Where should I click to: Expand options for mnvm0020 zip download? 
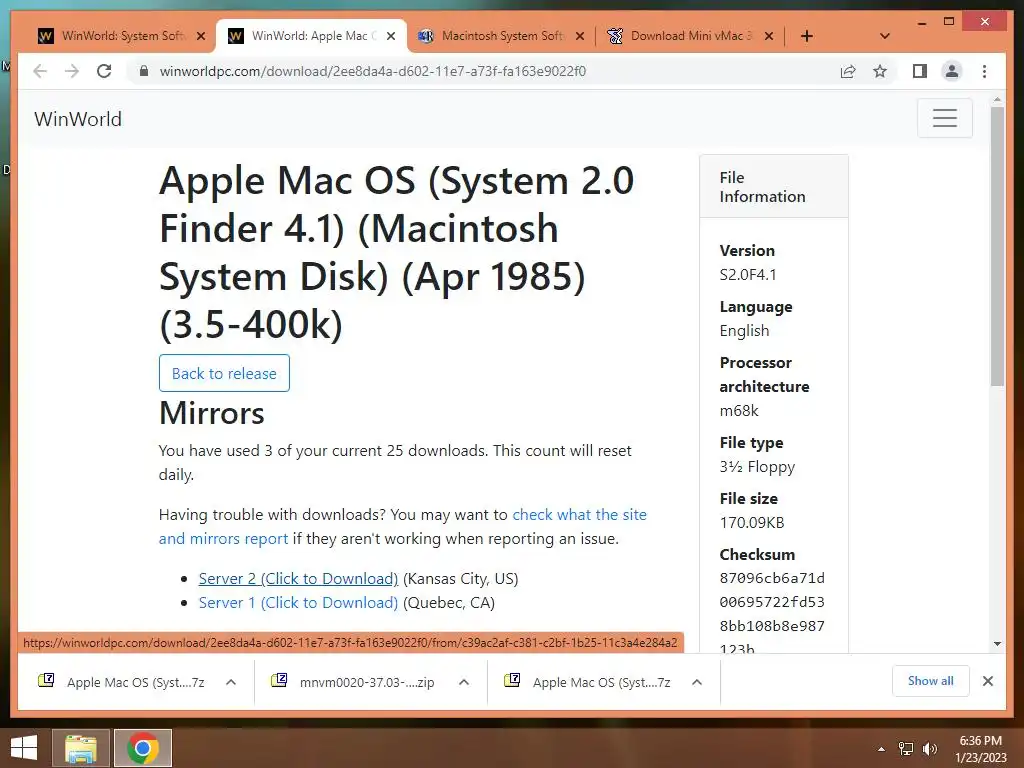[x=464, y=682]
